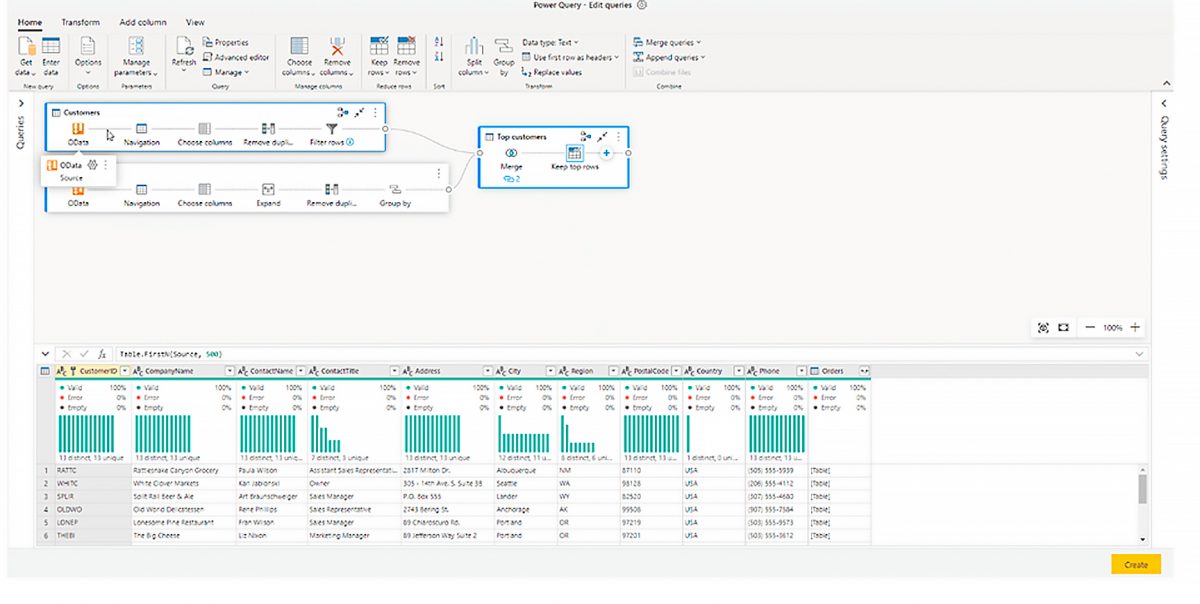Screen dimensions: 1200x604
Task: Open the Merge queries dropdown
Action: tap(667, 42)
